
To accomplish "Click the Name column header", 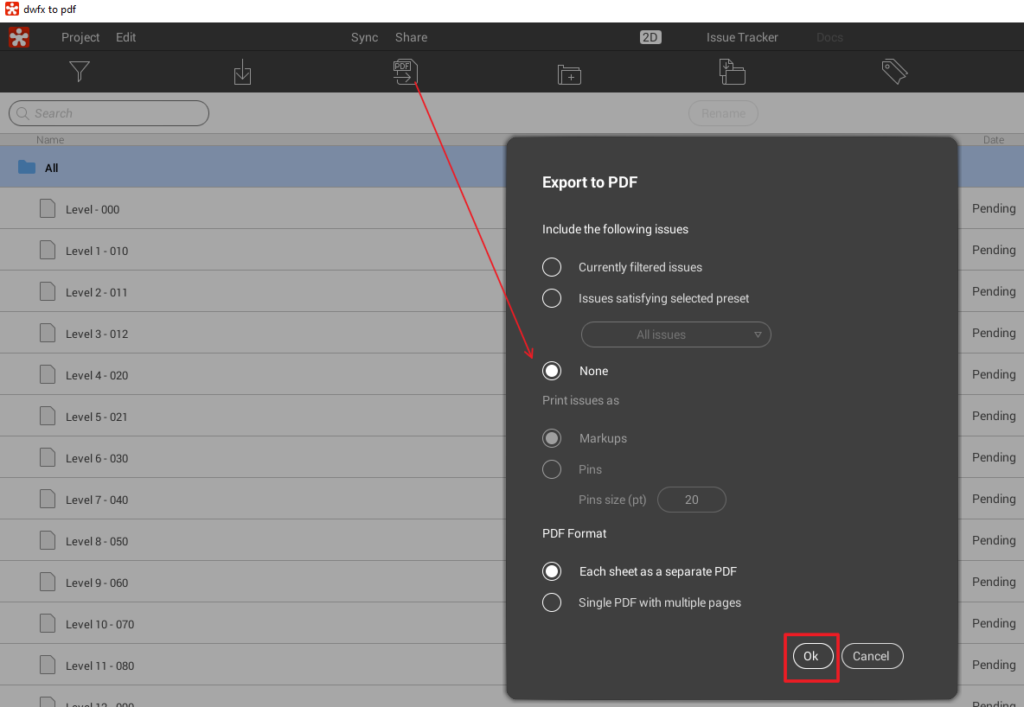I will point(50,140).
